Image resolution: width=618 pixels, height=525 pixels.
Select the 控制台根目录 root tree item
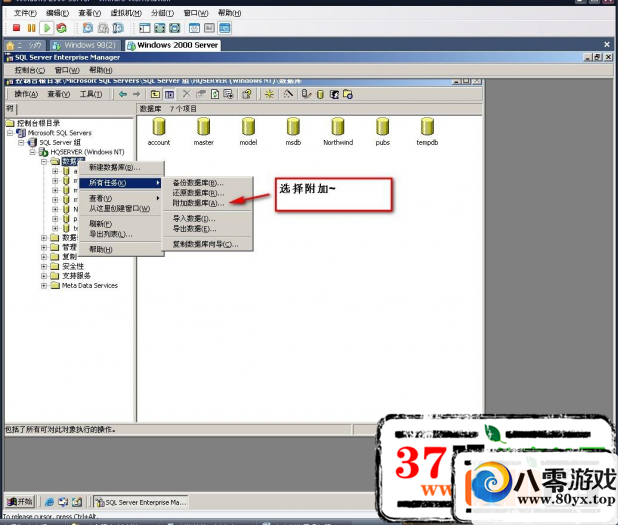(x=38, y=123)
